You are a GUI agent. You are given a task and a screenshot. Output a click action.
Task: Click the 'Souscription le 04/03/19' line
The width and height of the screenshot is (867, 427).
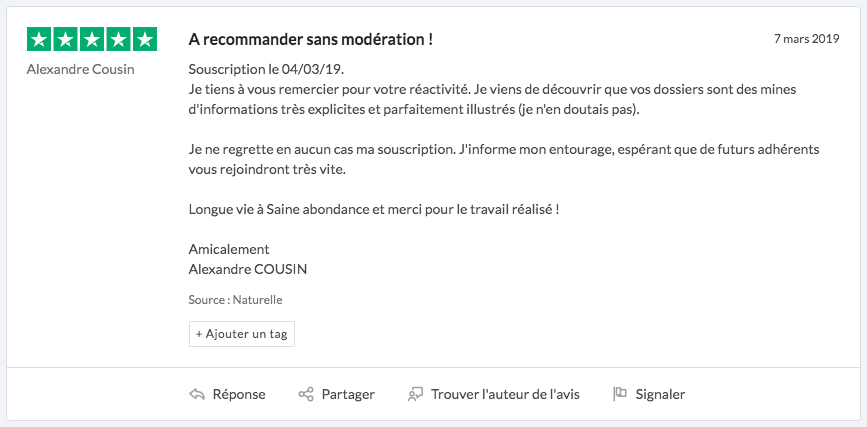(253, 70)
